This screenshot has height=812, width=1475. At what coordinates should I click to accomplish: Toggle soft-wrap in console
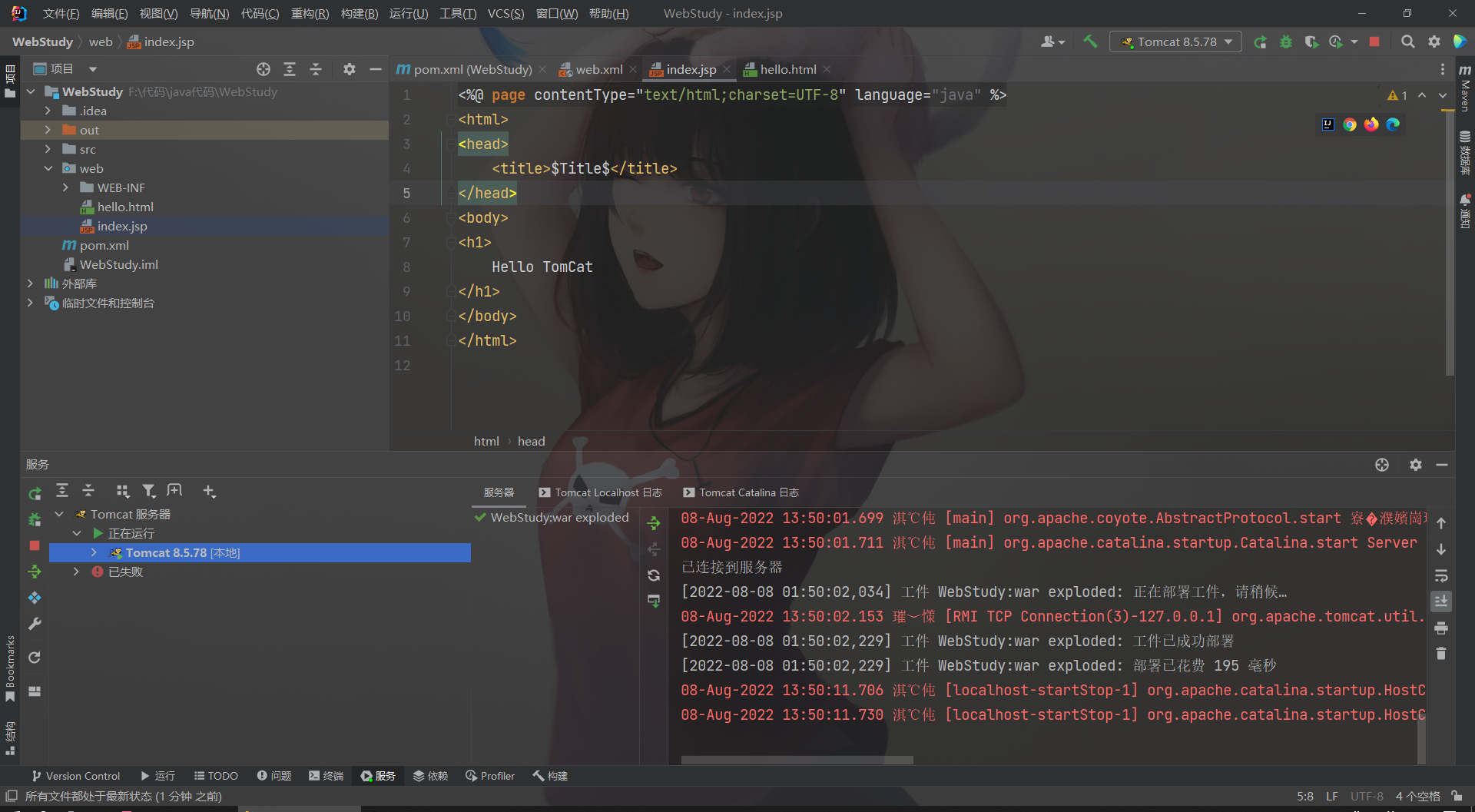point(1441,575)
